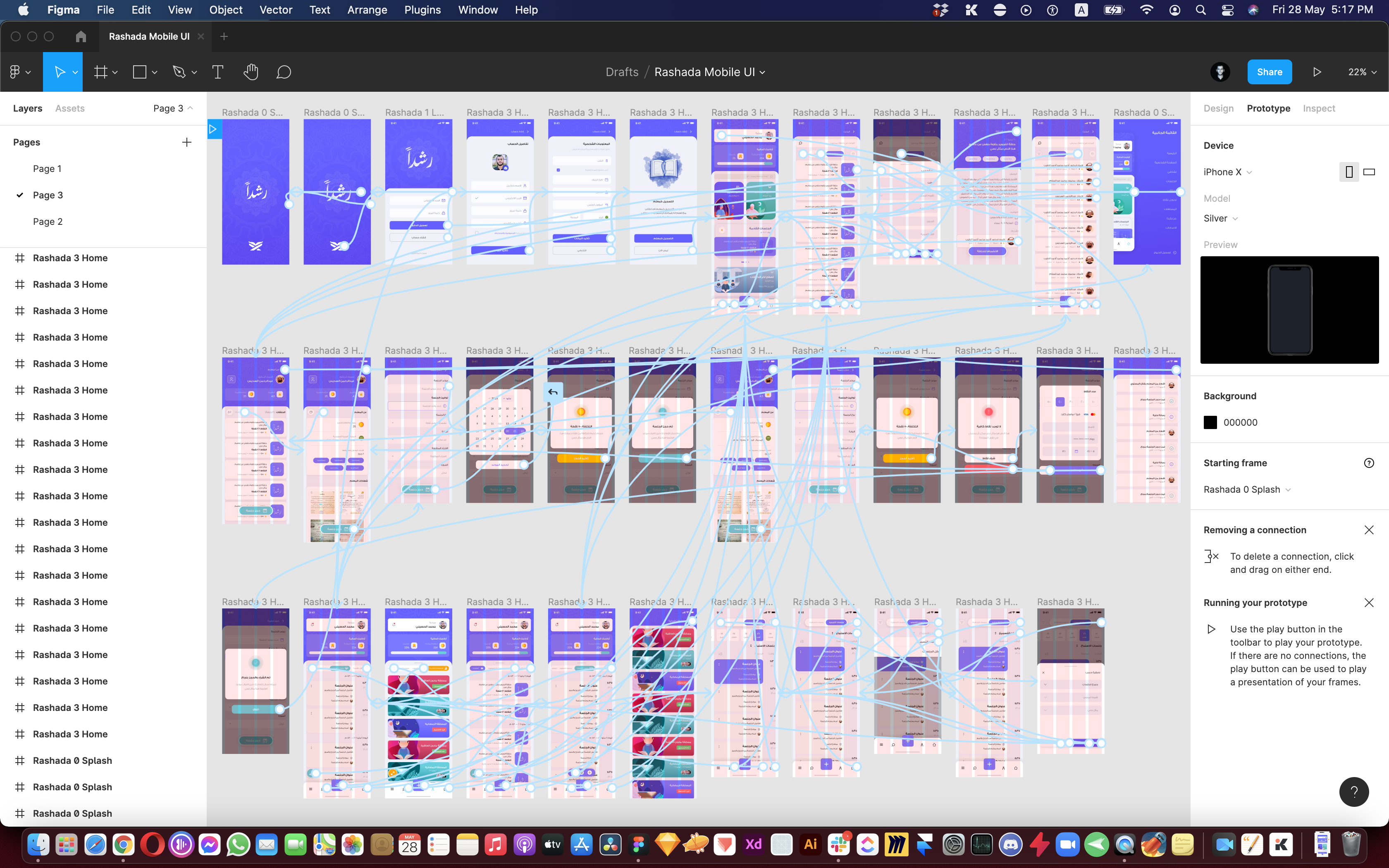This screenshot has height=868, width=1389.
Task: Select the Pen tool
Action: point(179,72)
